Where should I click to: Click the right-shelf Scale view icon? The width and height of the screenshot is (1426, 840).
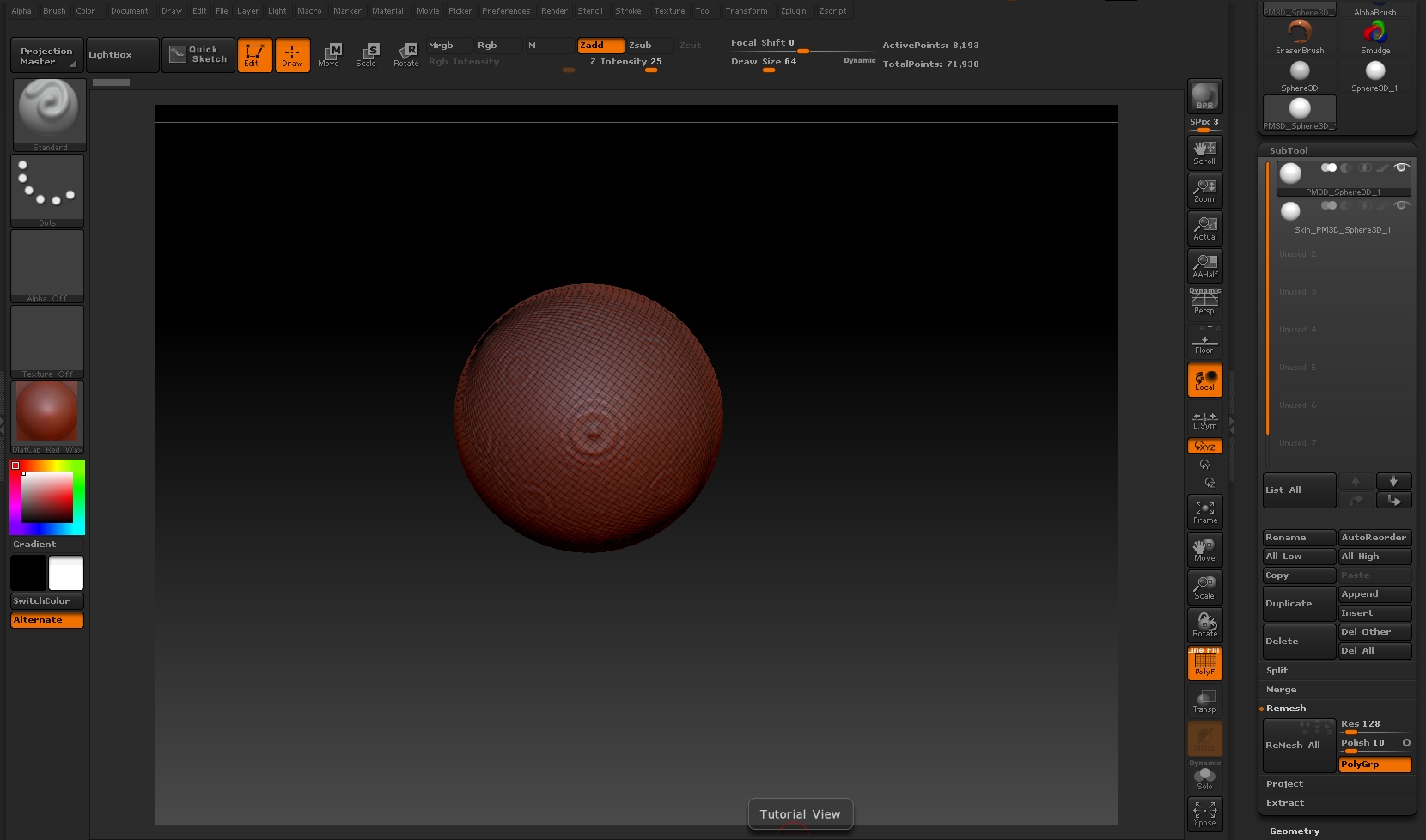pyautogui.click(x=1204, y=587)
